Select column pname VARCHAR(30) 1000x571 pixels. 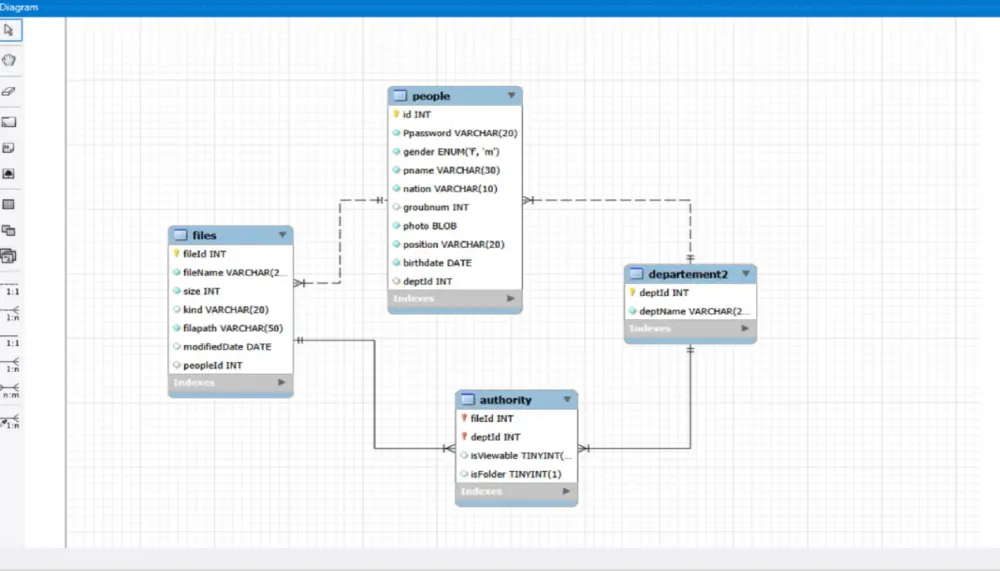pyautogui.click(x=452, y=170)
